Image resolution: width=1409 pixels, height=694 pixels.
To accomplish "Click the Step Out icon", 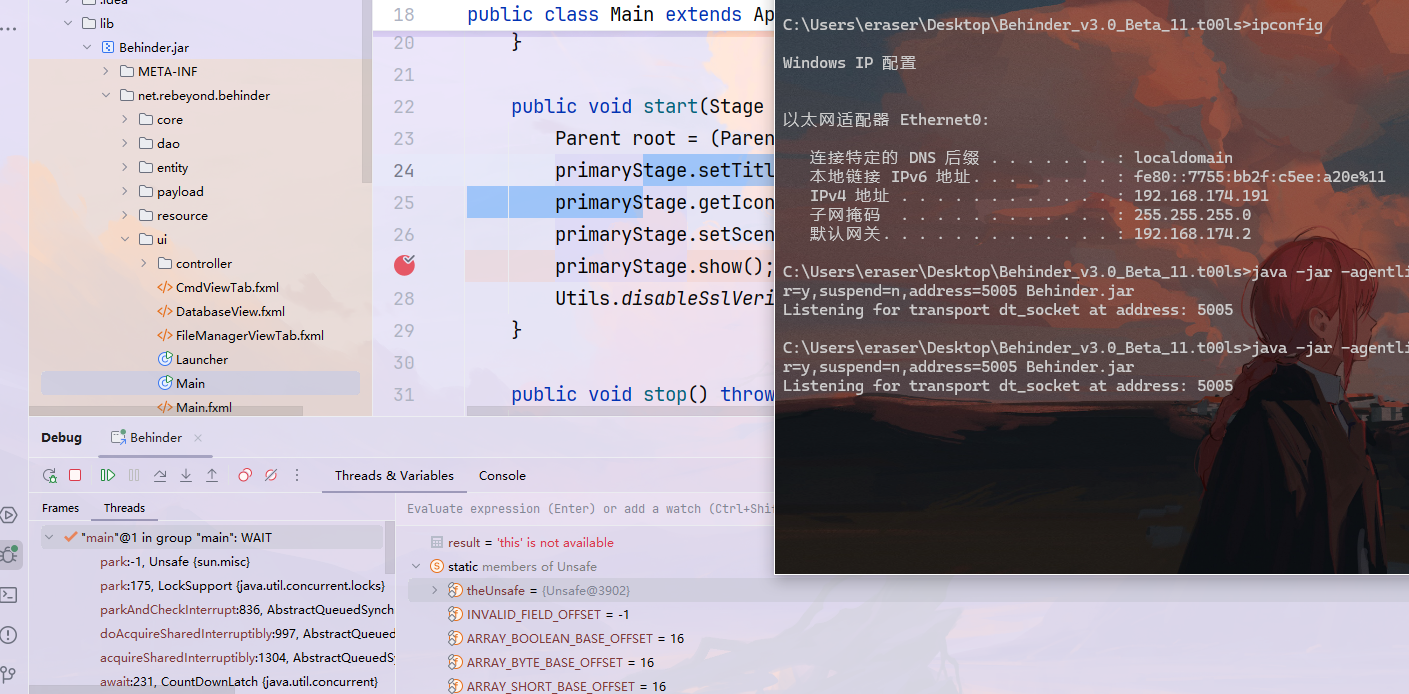I will pos(212,476).
